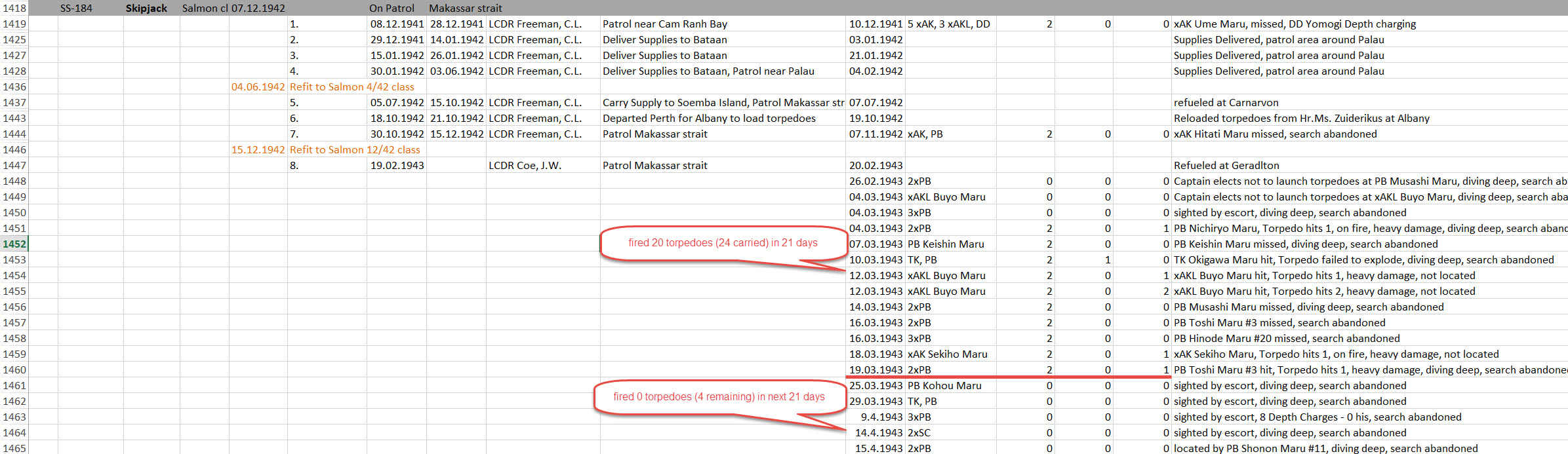Click date cell '9.4.1943'

pos(881,417)
